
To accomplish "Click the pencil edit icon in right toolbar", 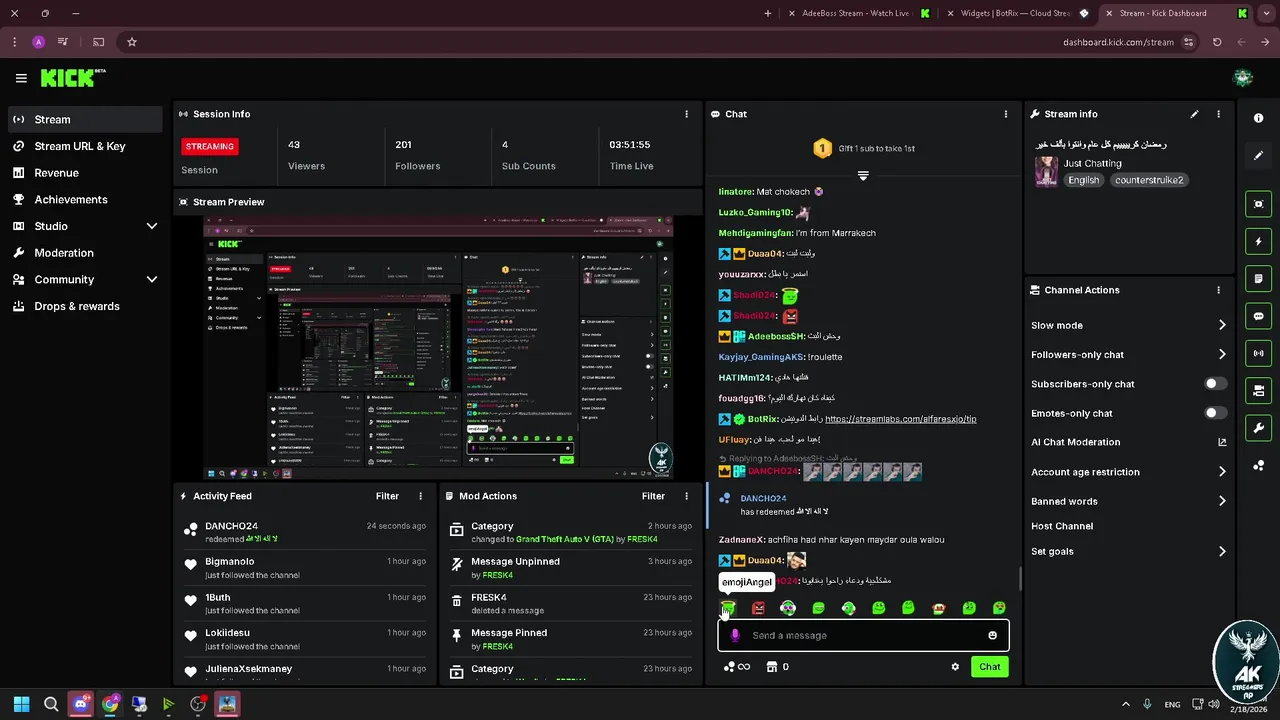I will pyautogui.click(x=1258, y=155).
